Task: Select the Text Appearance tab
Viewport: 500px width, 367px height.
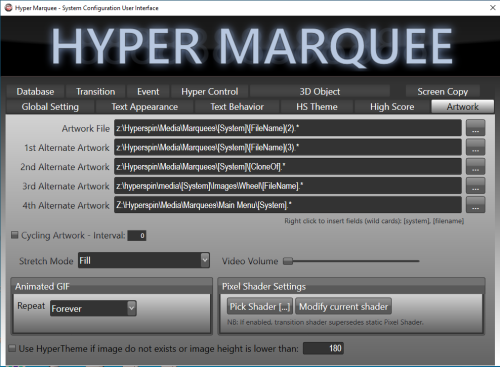Action: coord(145,107)
